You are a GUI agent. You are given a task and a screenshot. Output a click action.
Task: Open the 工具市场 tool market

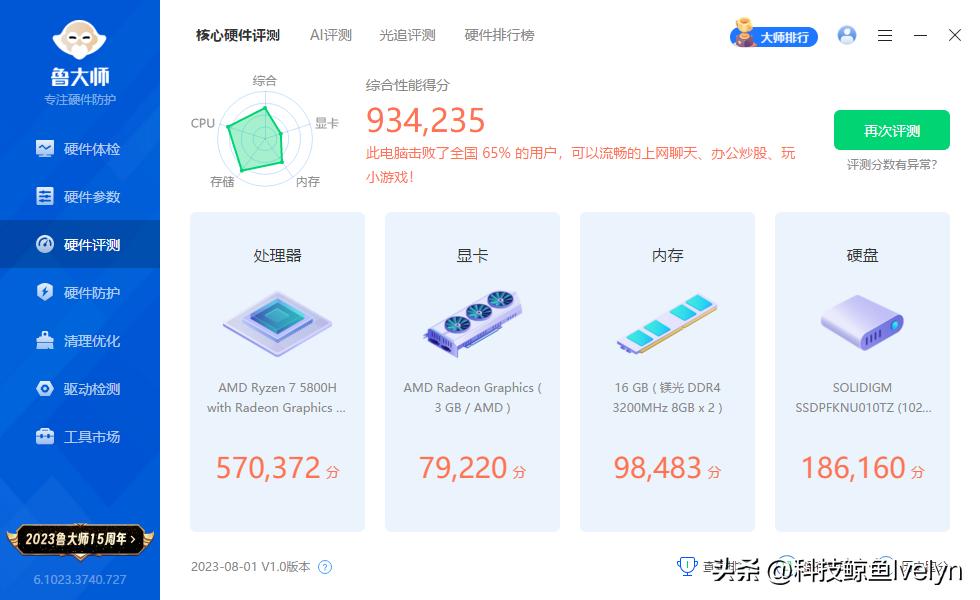click(80, 436)
